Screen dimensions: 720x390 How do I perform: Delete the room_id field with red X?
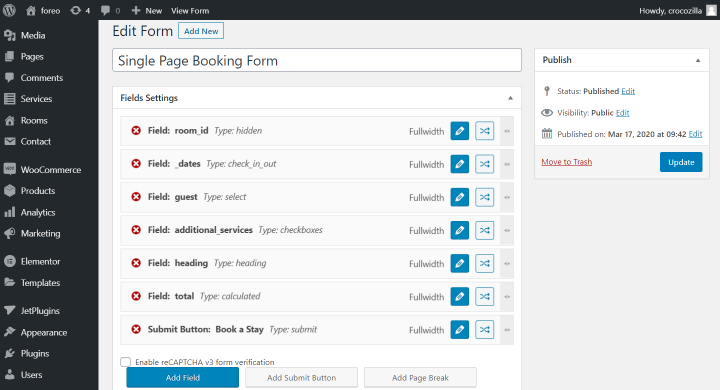(136, 131)
